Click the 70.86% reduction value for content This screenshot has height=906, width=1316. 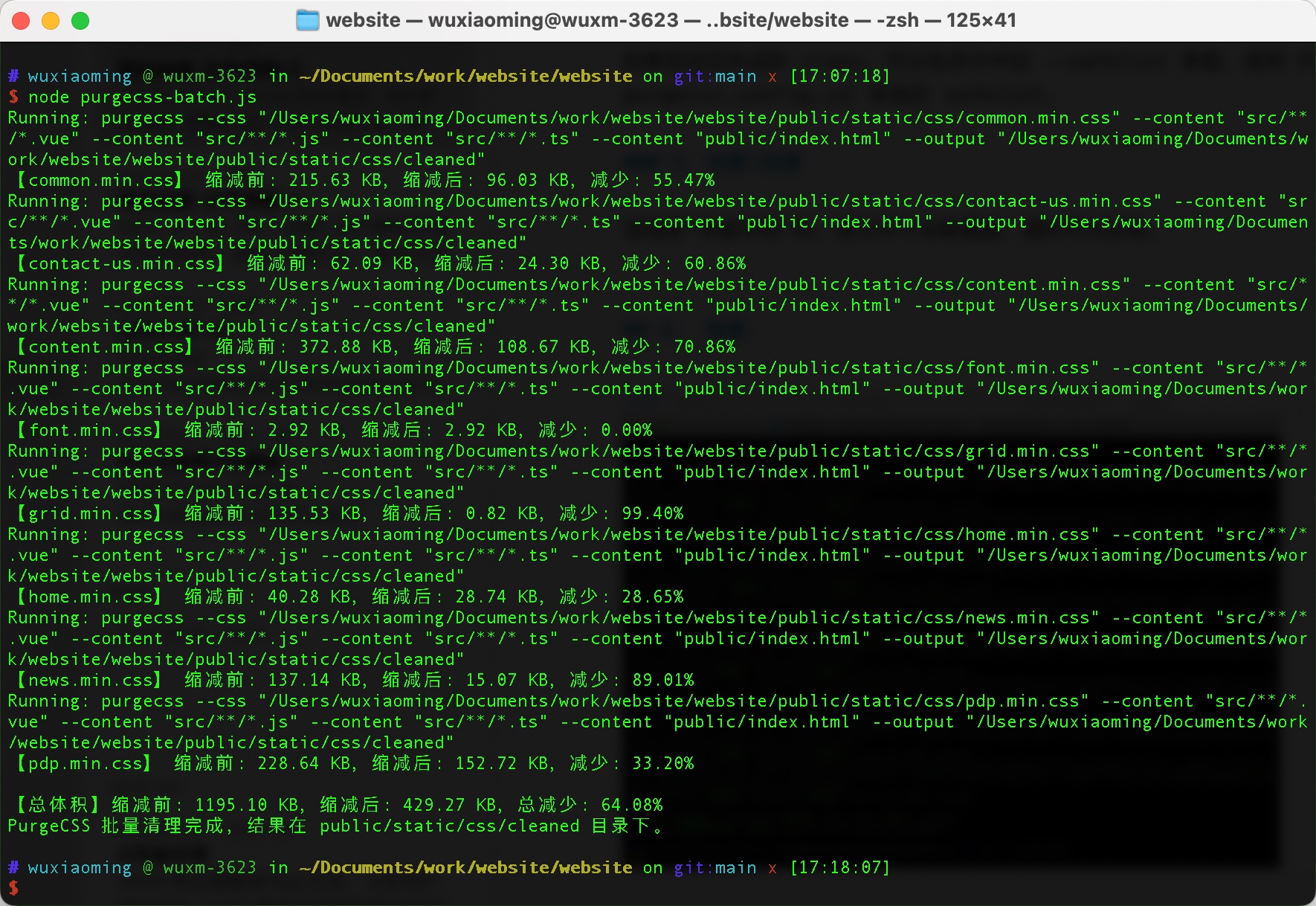coord(705,347)
